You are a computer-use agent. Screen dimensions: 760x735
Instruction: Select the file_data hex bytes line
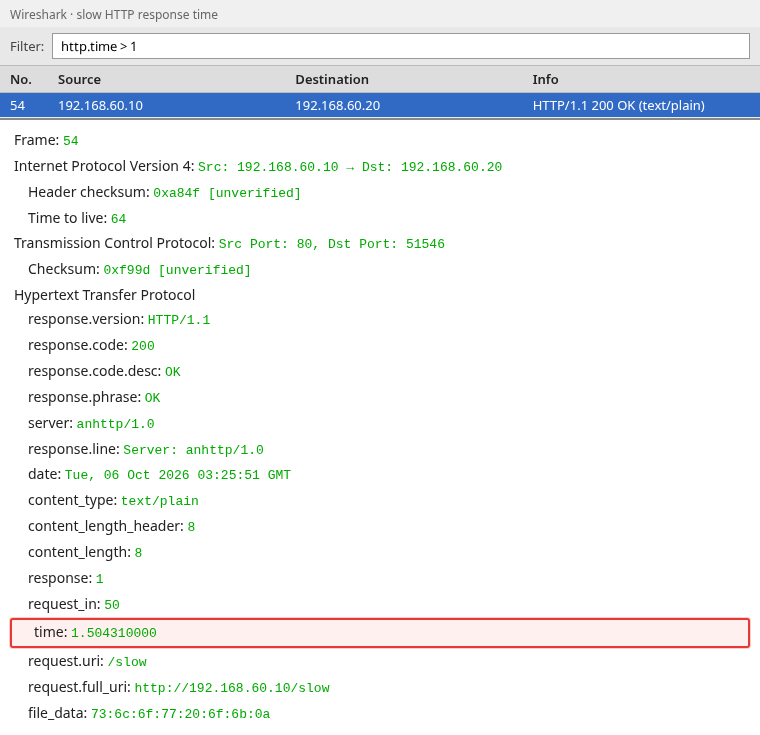coord(149,713)
